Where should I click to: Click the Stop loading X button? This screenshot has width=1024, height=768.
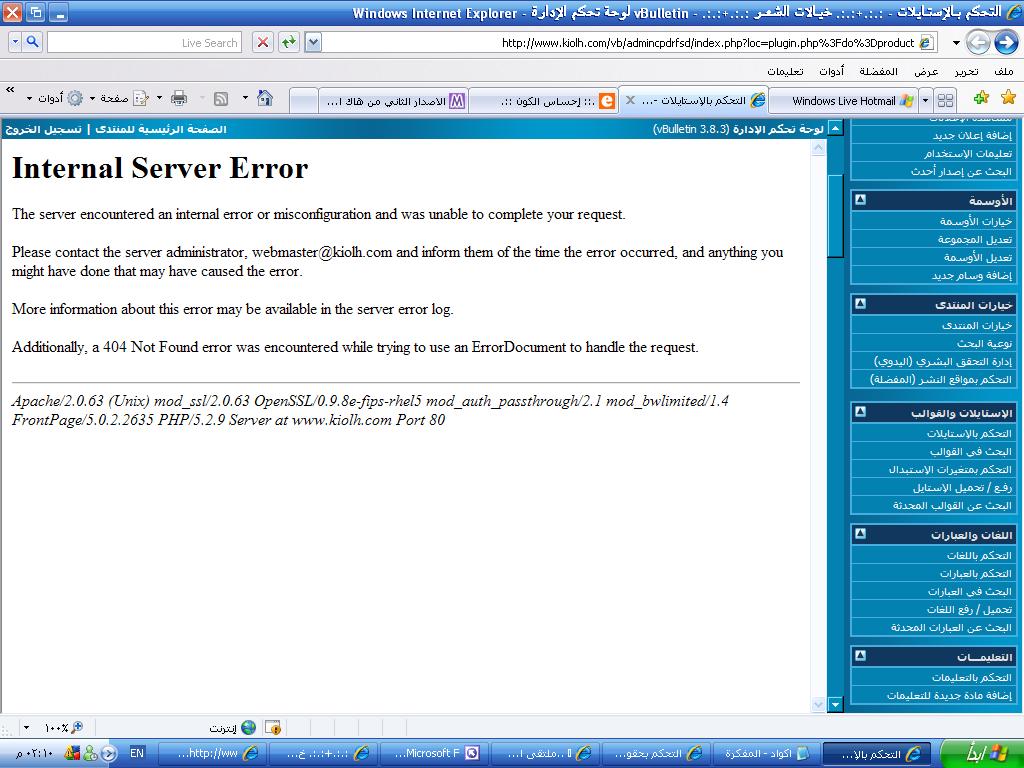coord(263,42)
